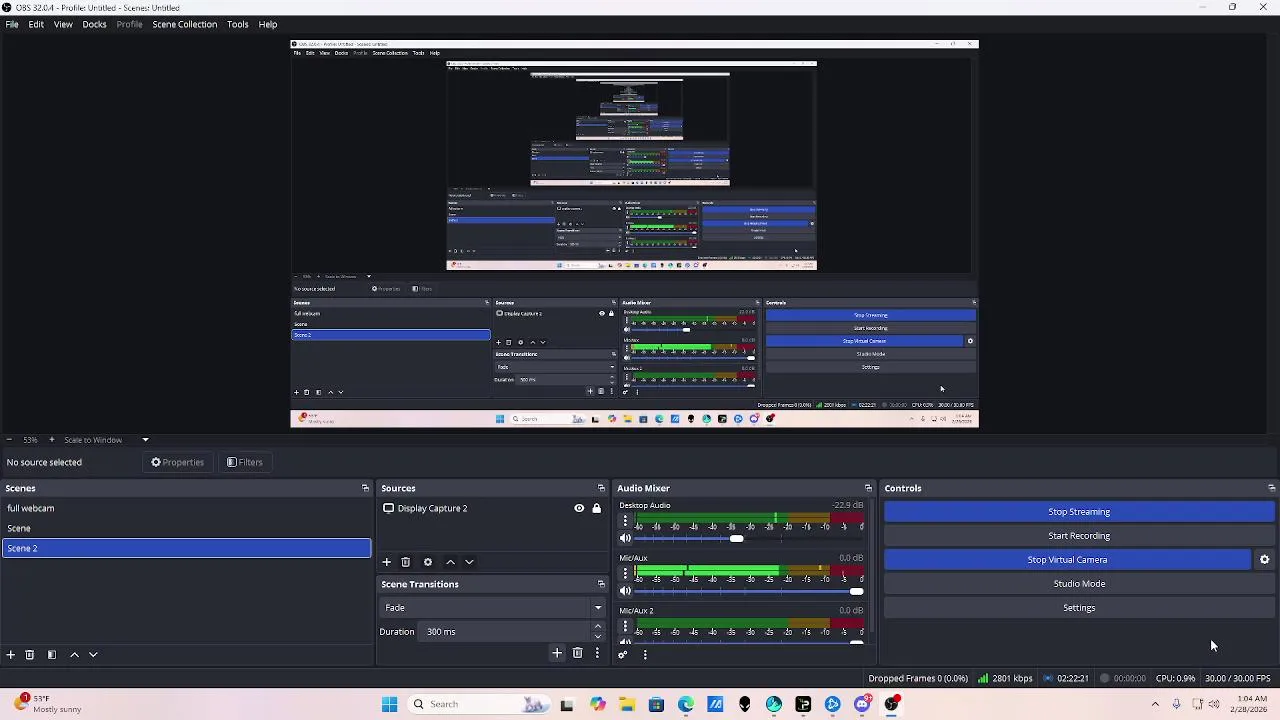1280x720 pixels.
Task: Click the Duration 300 ms field
Action: pyautogui.click(x=505, y=632)
